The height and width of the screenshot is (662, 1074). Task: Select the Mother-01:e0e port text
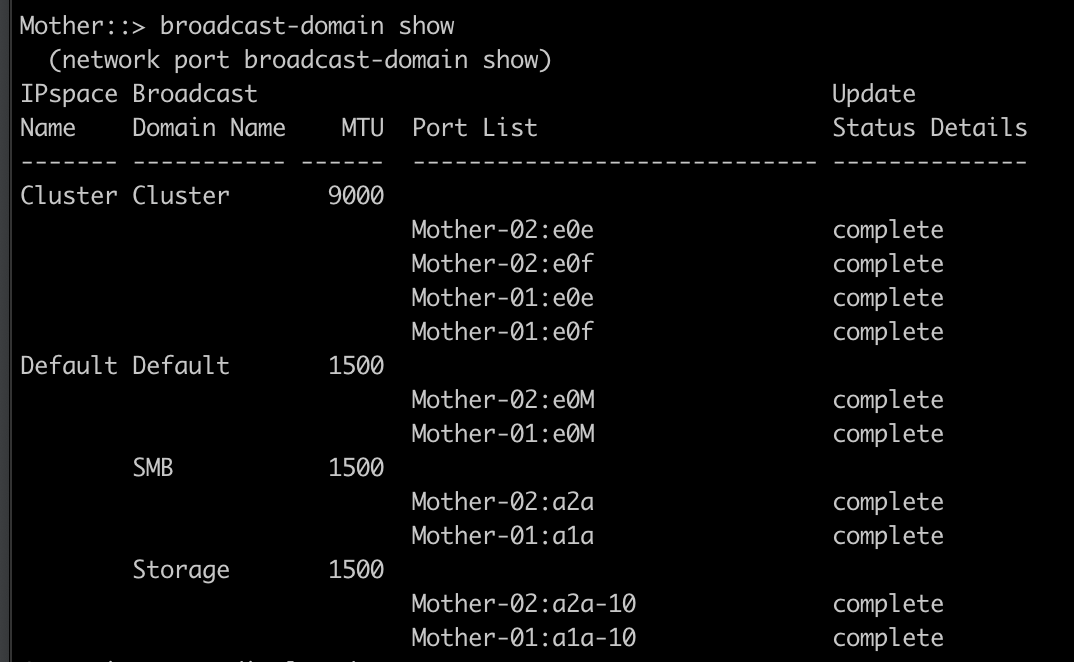pyautogui.click(x=502, y=298)
